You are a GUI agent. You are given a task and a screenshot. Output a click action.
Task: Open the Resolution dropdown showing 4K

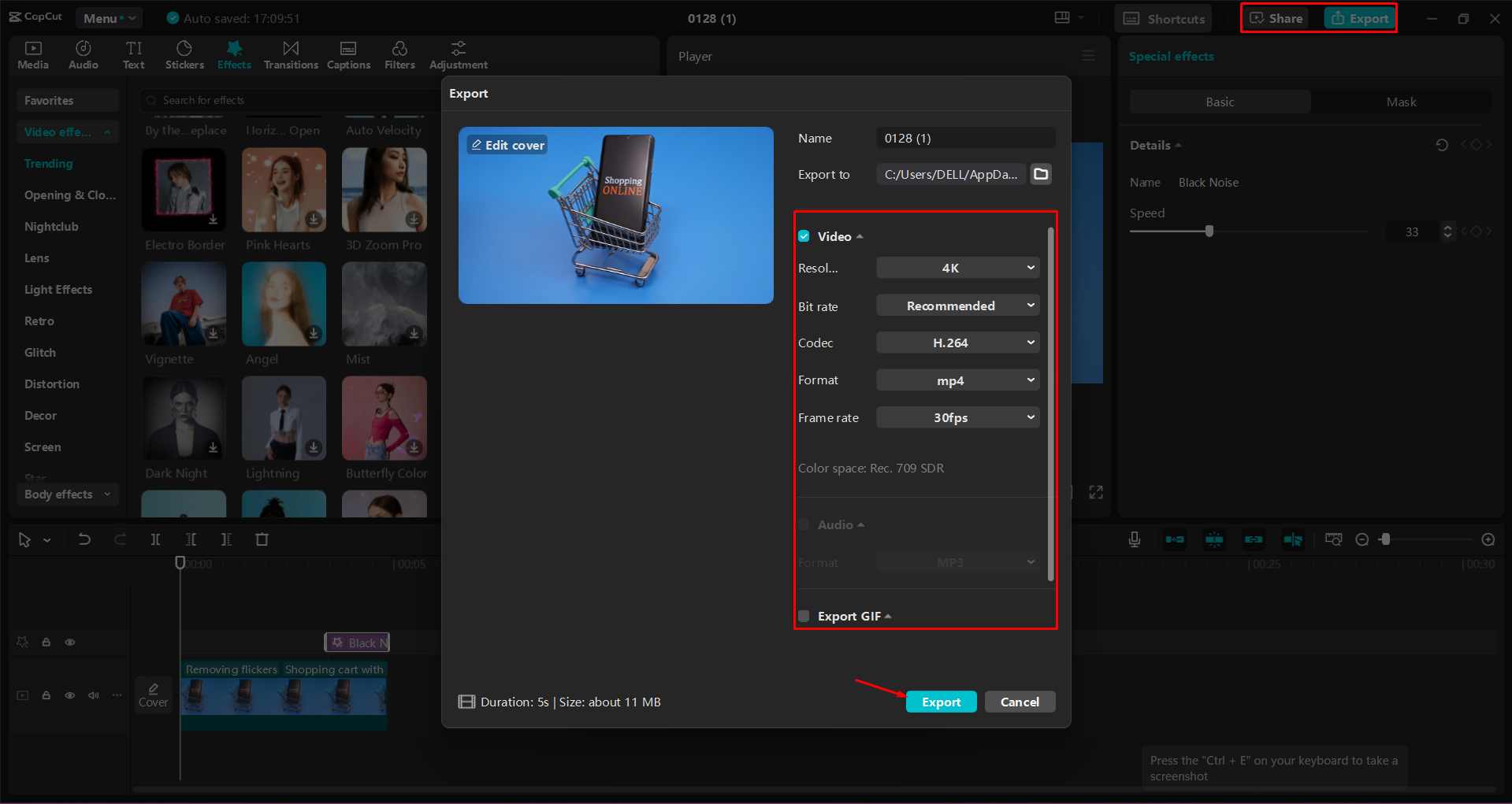point(958,268)
